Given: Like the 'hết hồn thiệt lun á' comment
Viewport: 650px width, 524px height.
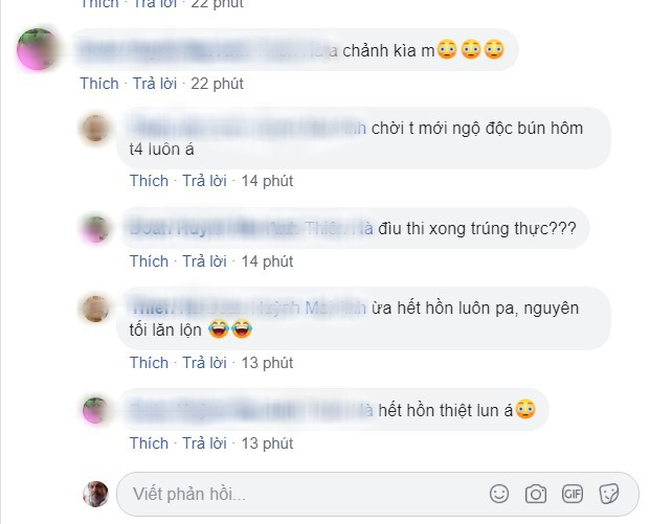Looking at the screenshot, I should (x=149, y=444).
